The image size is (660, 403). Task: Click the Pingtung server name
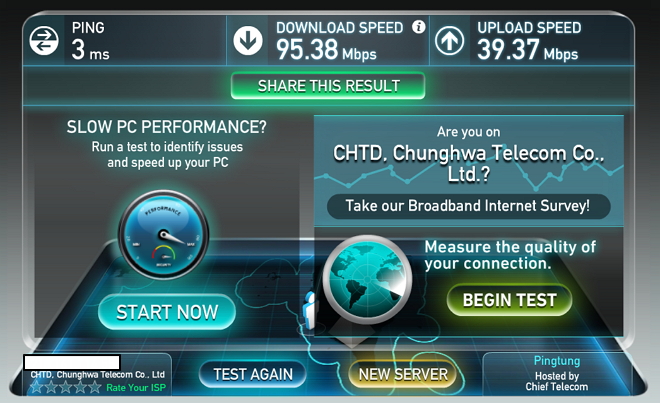[557, 361]
